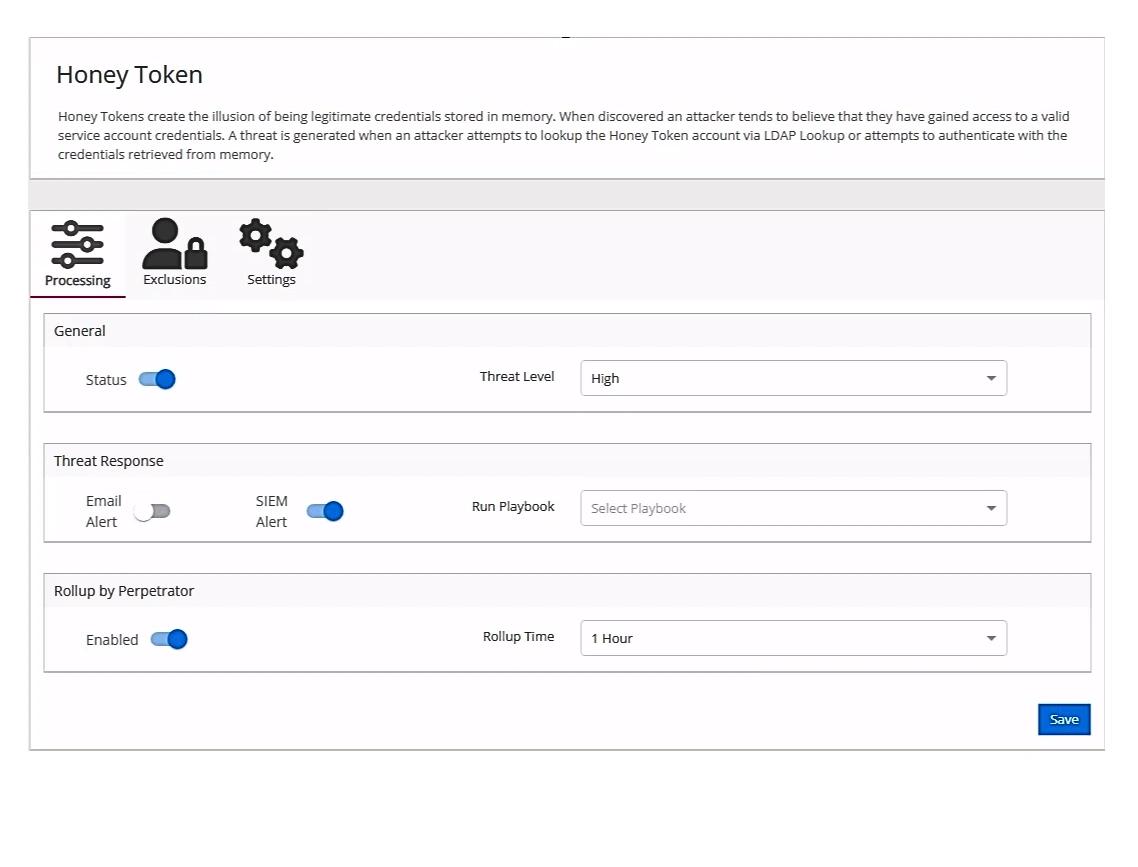Click the Honey Token heading

(129, 74)
